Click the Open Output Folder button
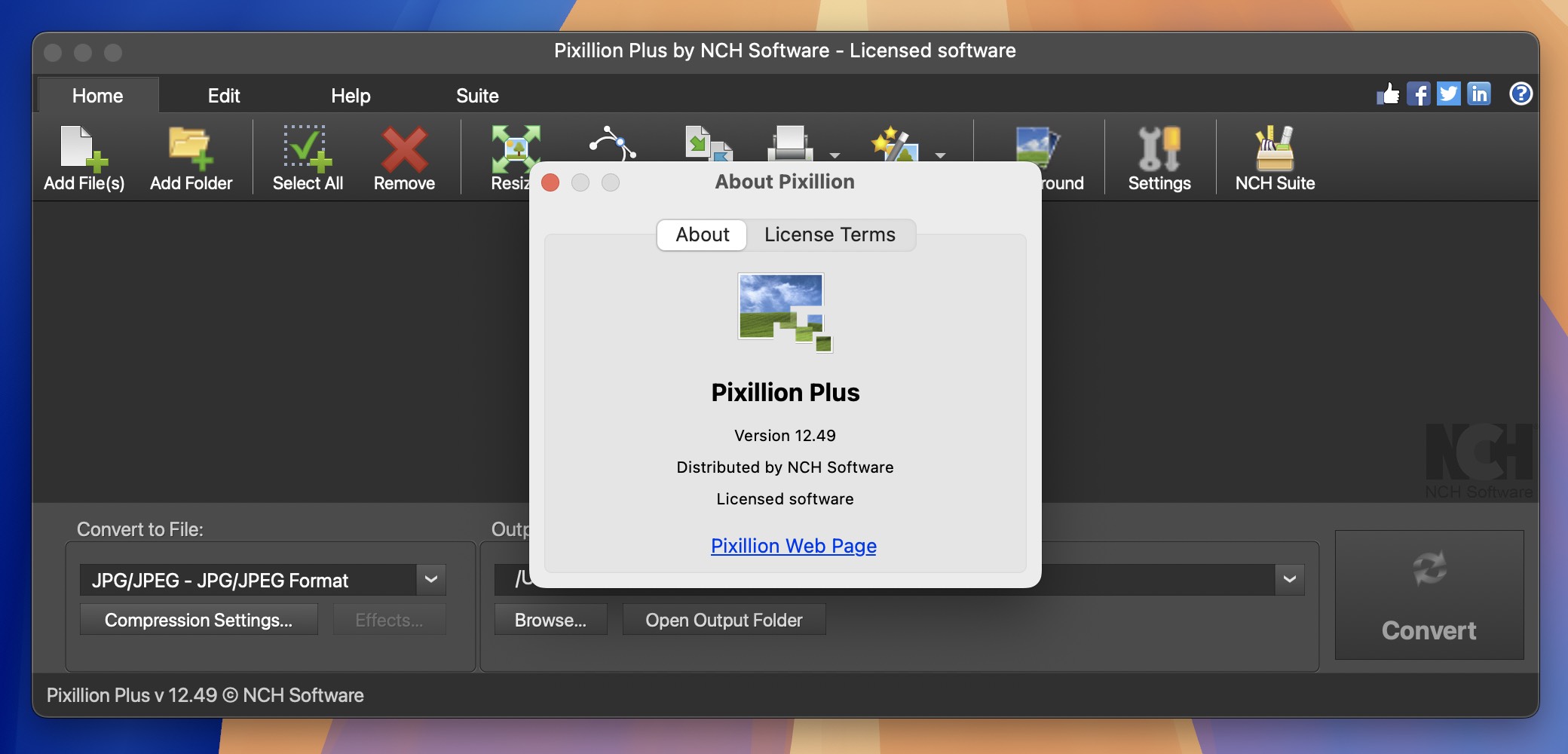Image resolution: width=1568 pixels, height=754 pixels. point(724,620)
